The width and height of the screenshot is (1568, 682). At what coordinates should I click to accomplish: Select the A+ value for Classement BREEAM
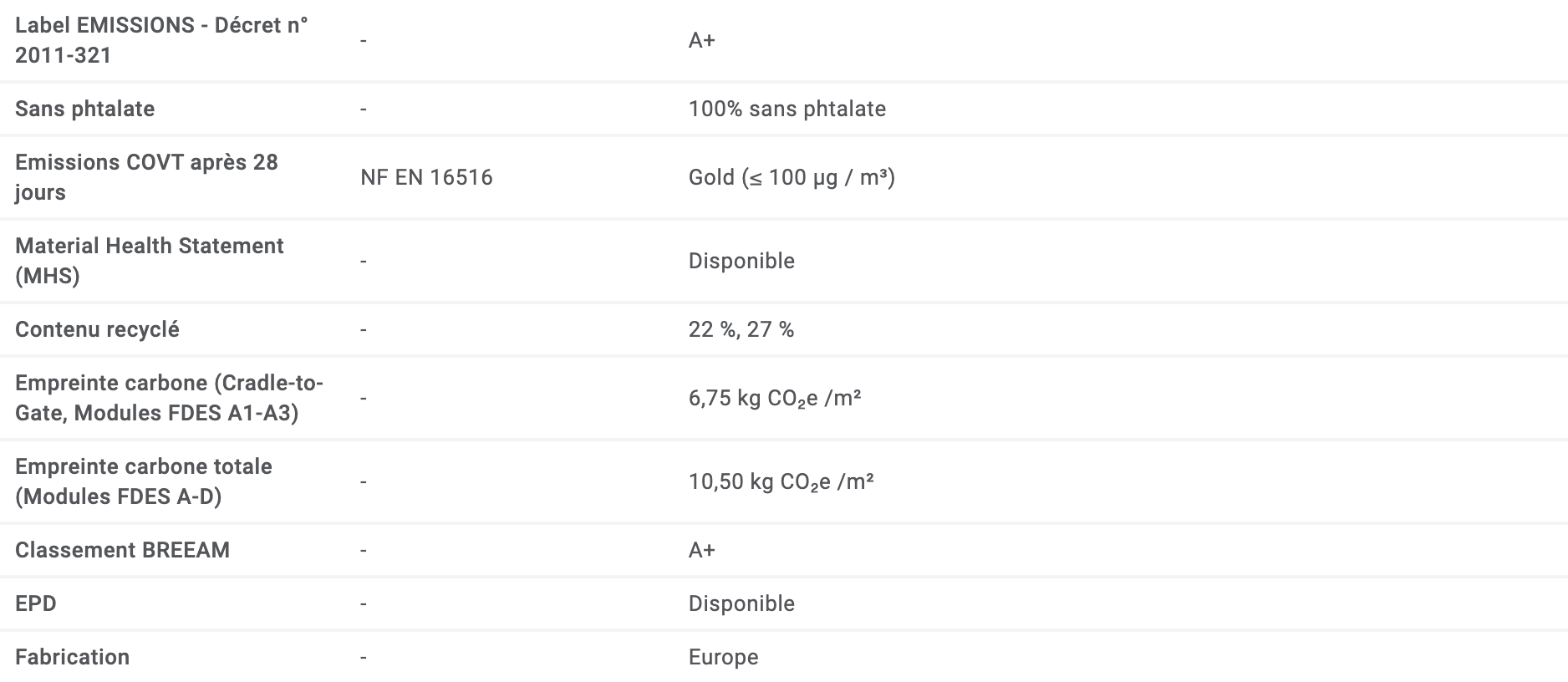pos(701,550)
